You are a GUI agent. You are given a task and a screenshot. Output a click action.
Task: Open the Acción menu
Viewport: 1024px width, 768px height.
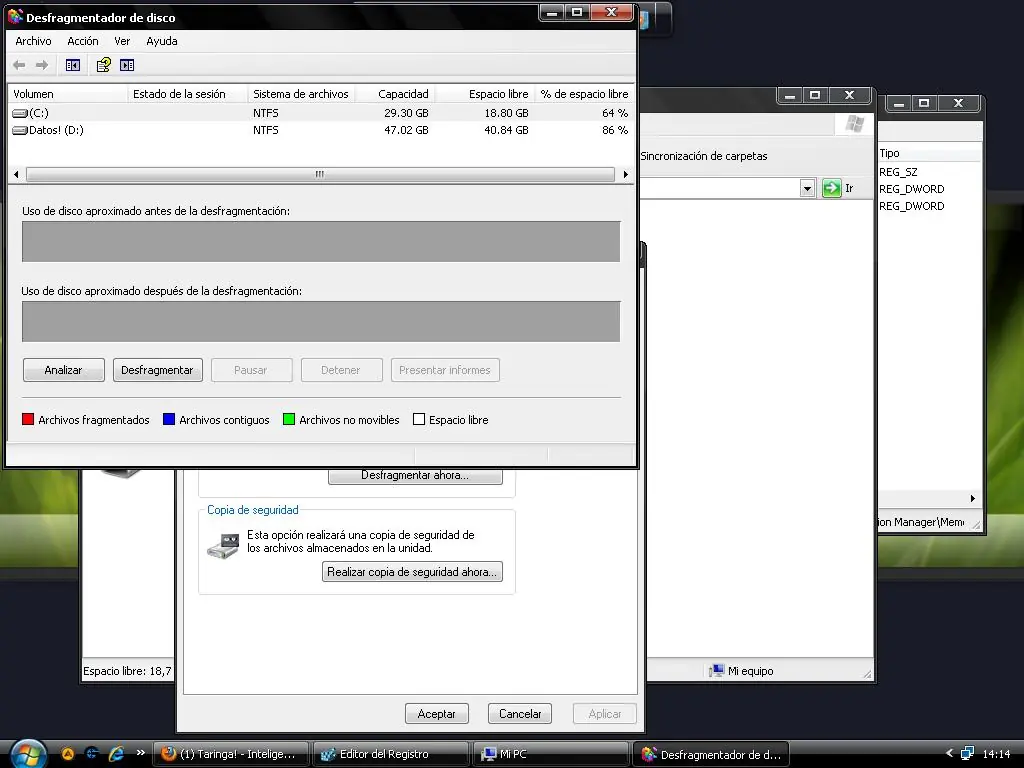(x=83, y=41)
